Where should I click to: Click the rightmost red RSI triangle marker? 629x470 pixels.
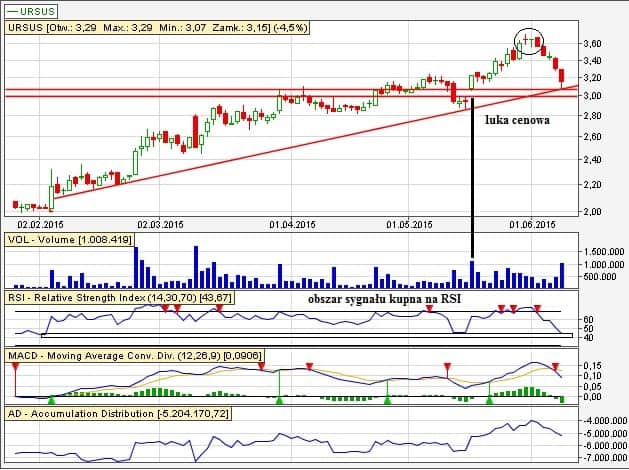(x=537, y=308)
